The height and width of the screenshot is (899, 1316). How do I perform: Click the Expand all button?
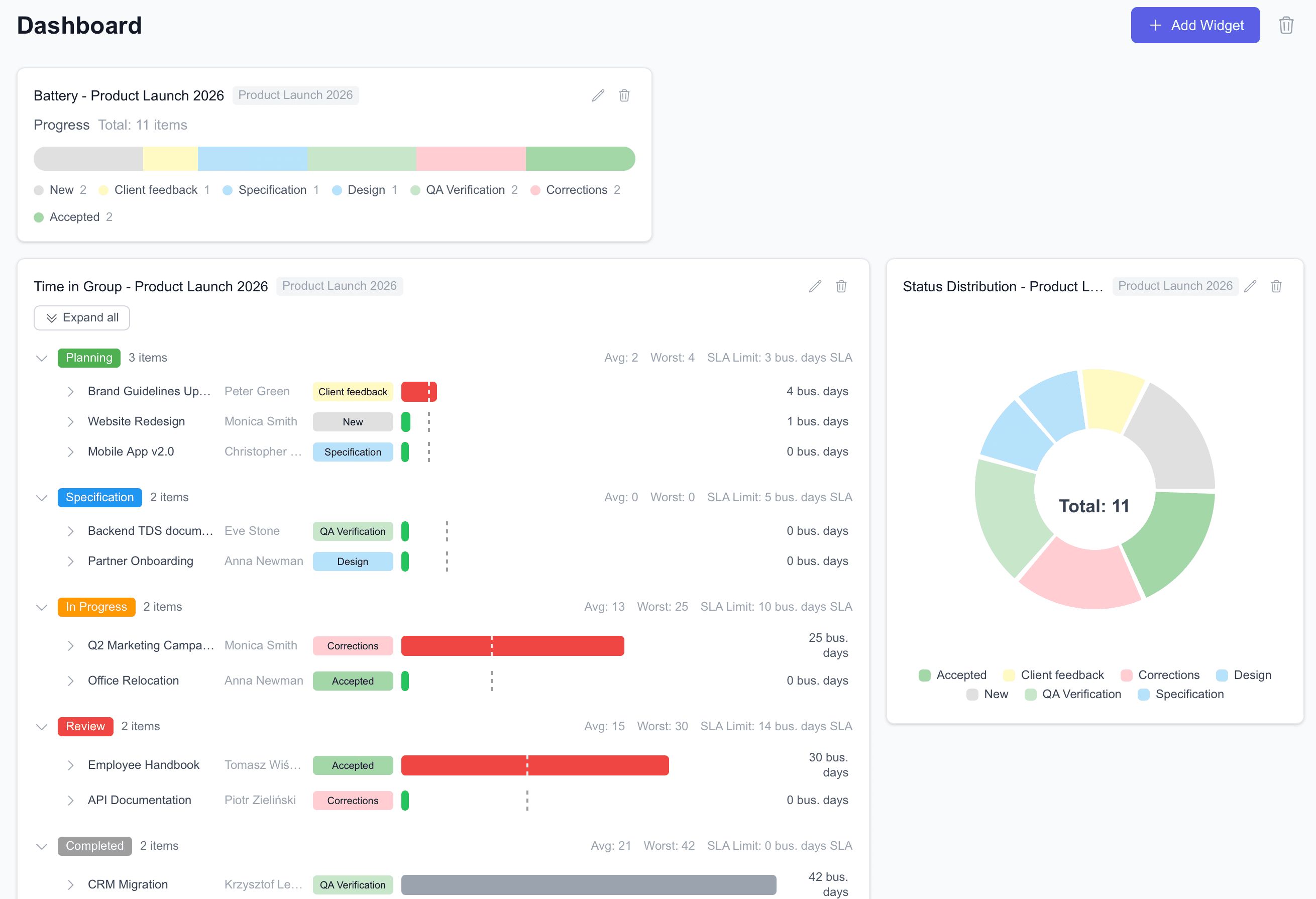tap(81, 317)
